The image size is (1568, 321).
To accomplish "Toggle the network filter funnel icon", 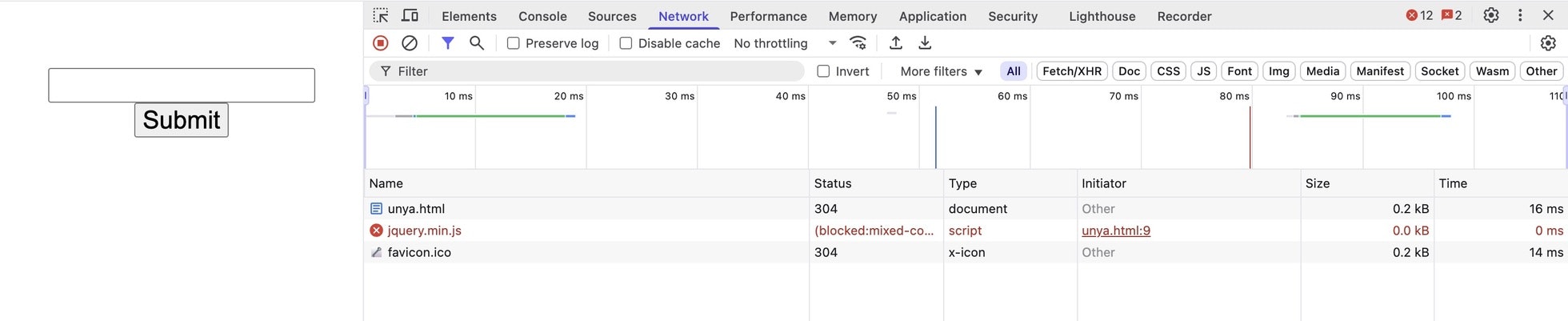I will coord(448,43).
